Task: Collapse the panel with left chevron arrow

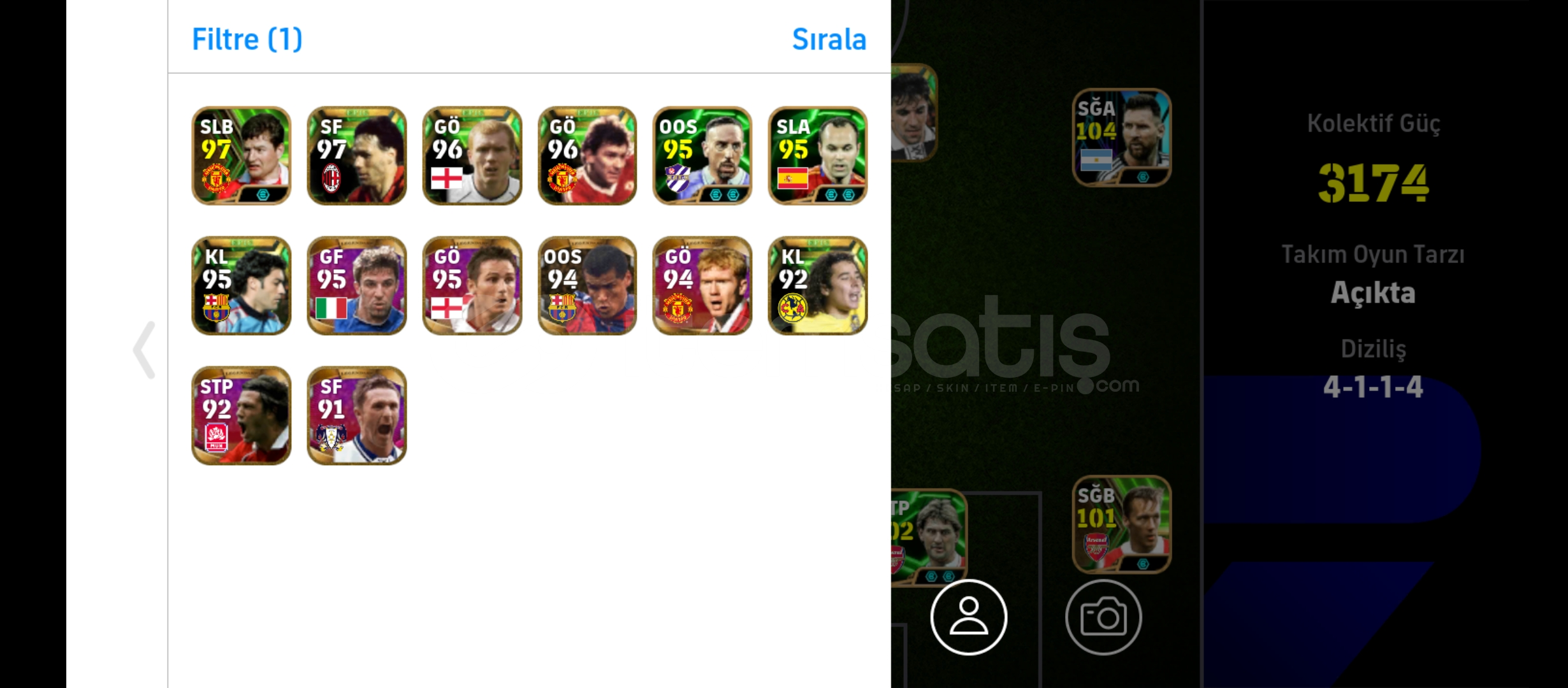Action: tap(144, 350)
